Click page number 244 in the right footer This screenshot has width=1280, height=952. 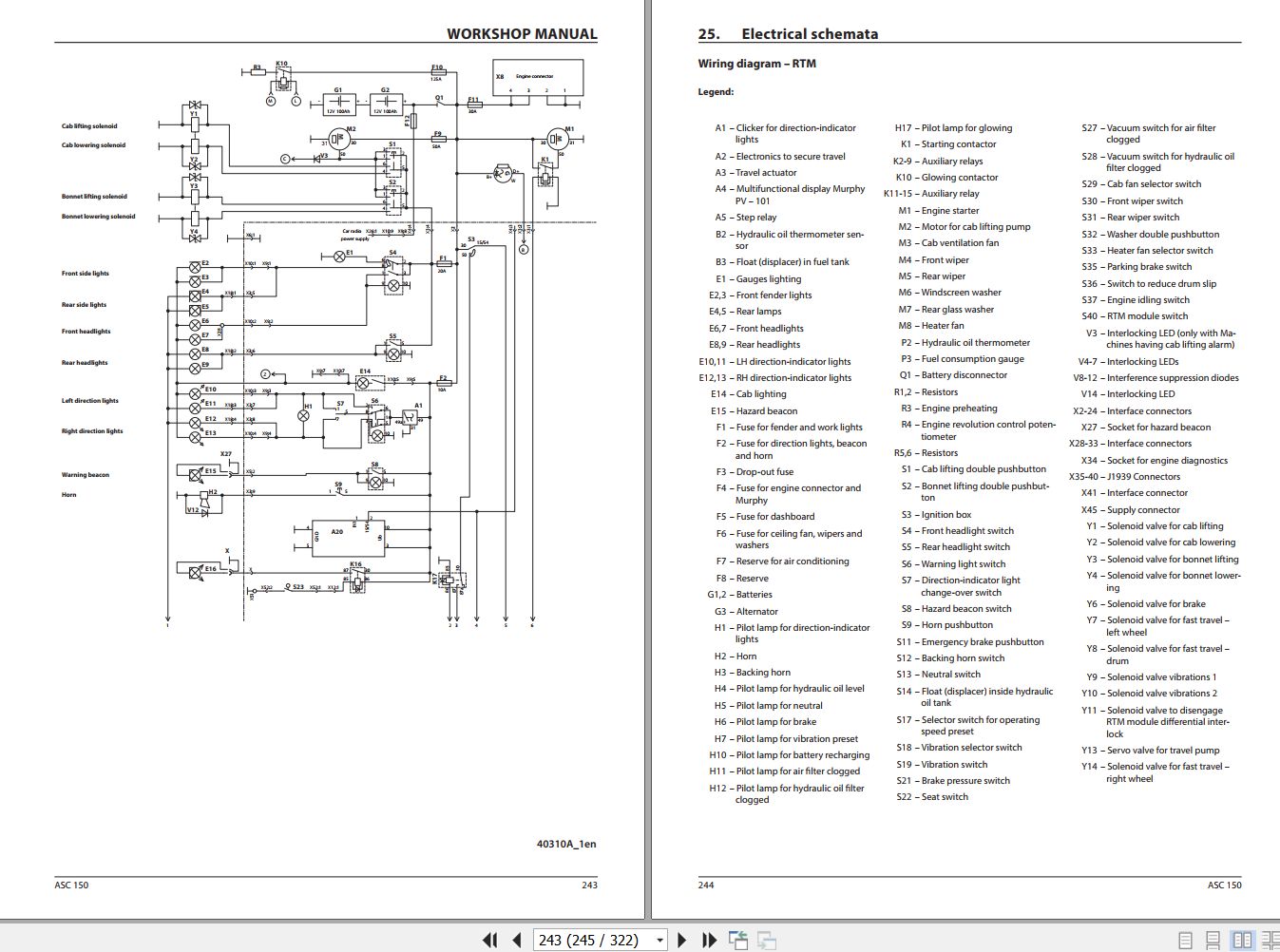(706, 885)
